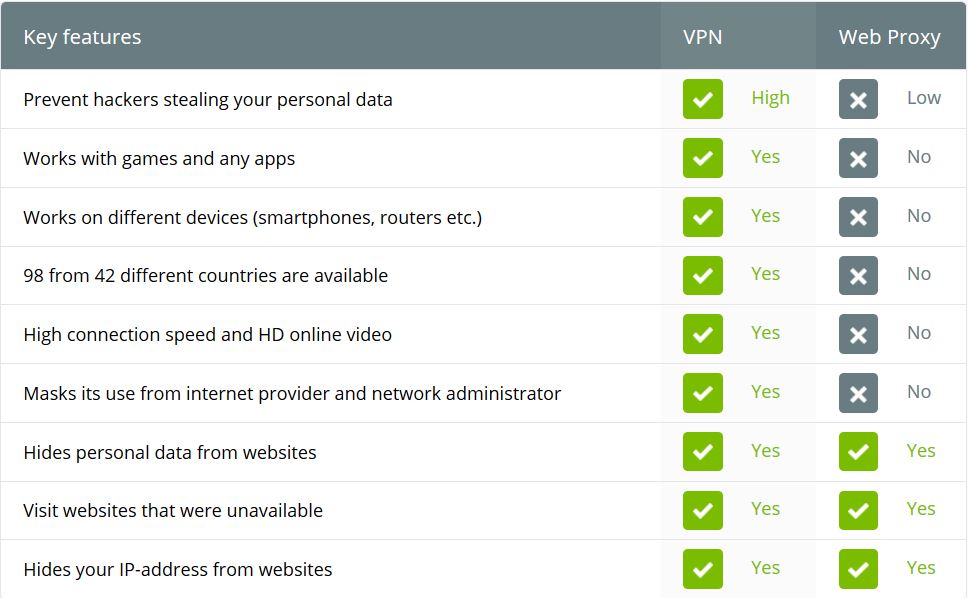
Task: Click Web Proxy X for different devices row
Action: (x=858, y=217)
